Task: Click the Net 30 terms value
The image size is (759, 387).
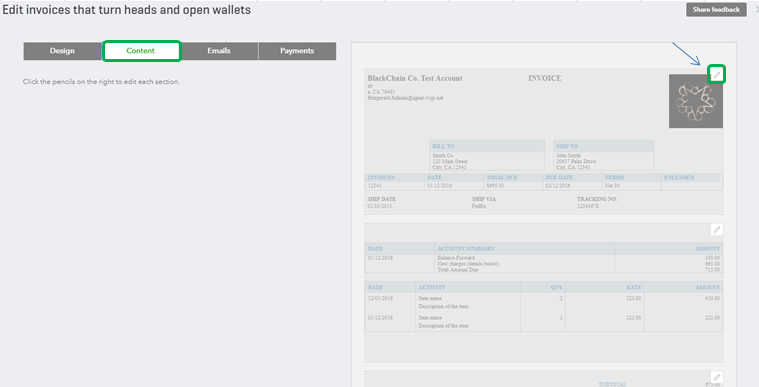Action: click(x=612, y=186)
